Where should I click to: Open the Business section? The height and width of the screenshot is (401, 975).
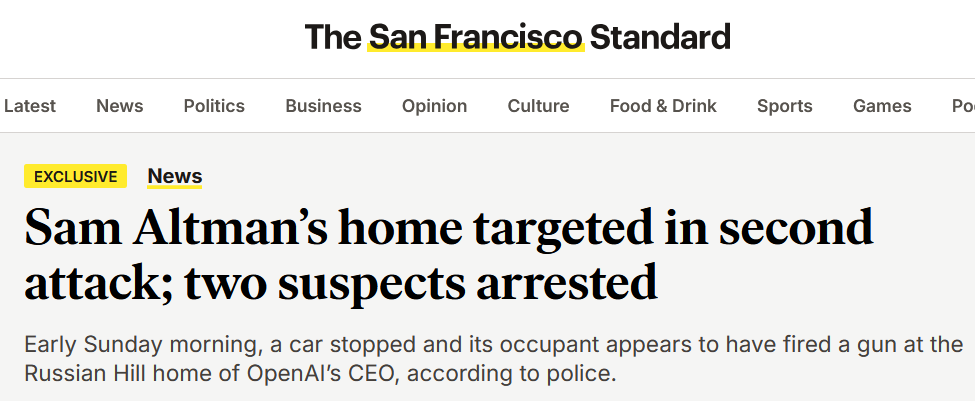point(323,106)
